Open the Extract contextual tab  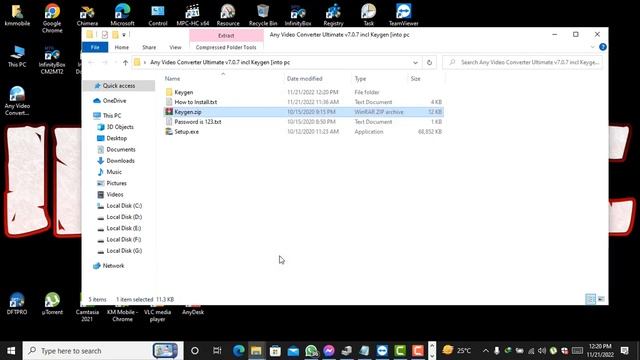(x=226, y=36)
